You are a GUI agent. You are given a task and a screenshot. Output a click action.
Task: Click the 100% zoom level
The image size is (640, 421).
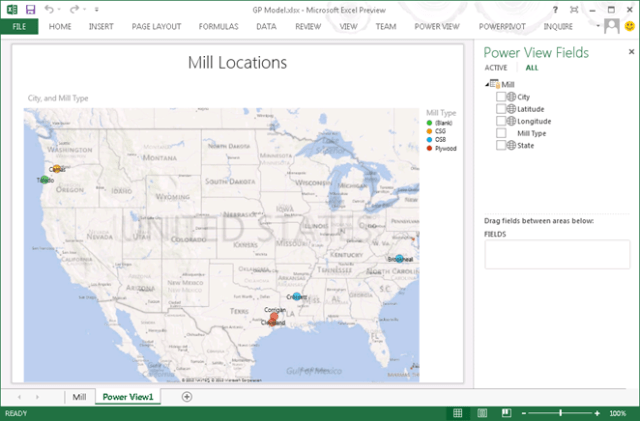pyautogui.click(x=618, y=414)
